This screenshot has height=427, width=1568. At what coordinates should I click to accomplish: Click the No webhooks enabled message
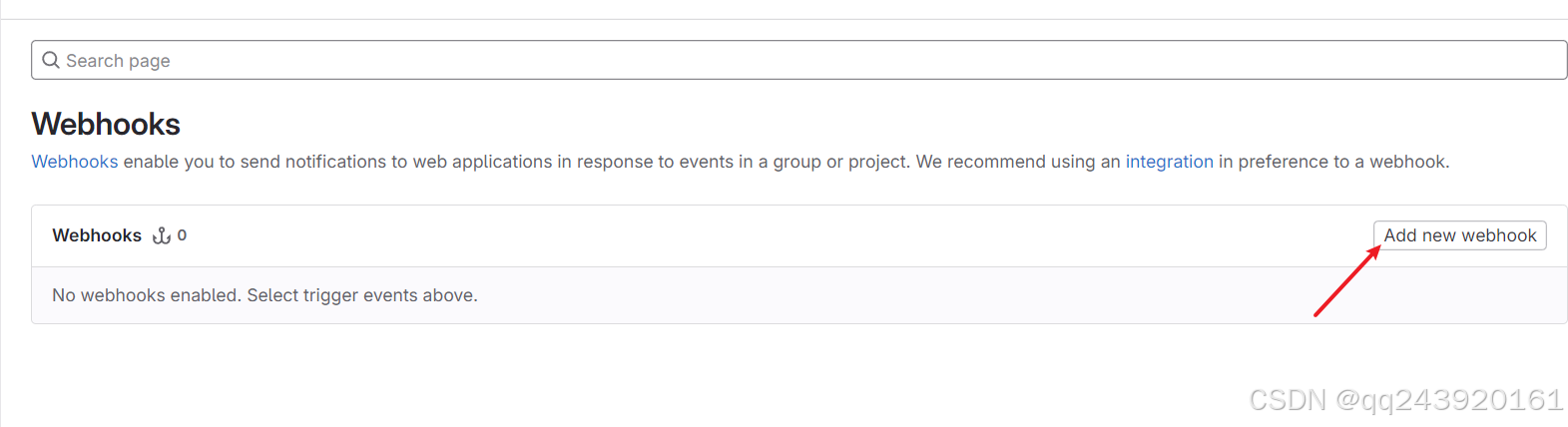[x=147, y=295]
